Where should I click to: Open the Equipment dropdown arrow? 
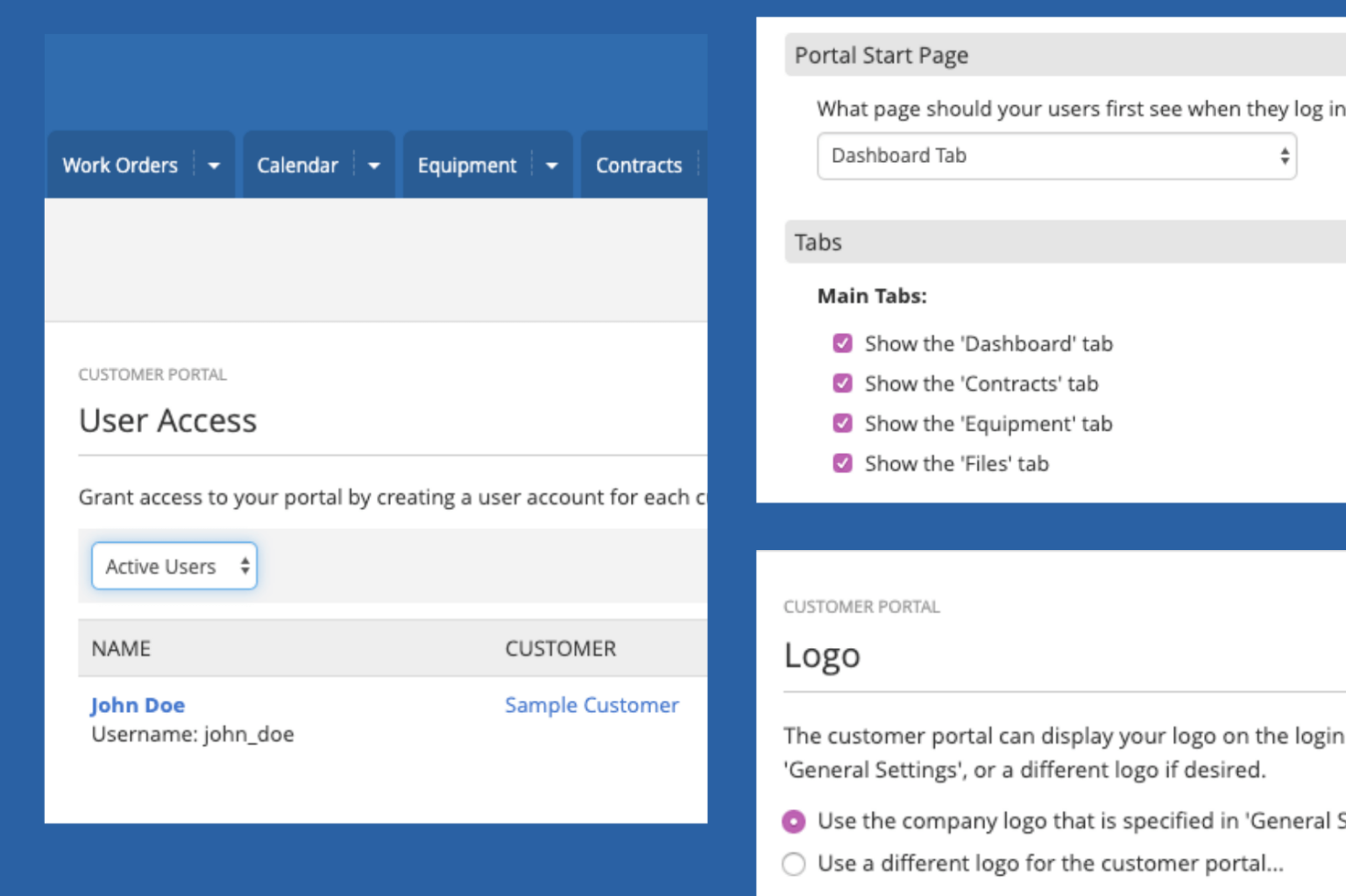click(x=552, y=165)
